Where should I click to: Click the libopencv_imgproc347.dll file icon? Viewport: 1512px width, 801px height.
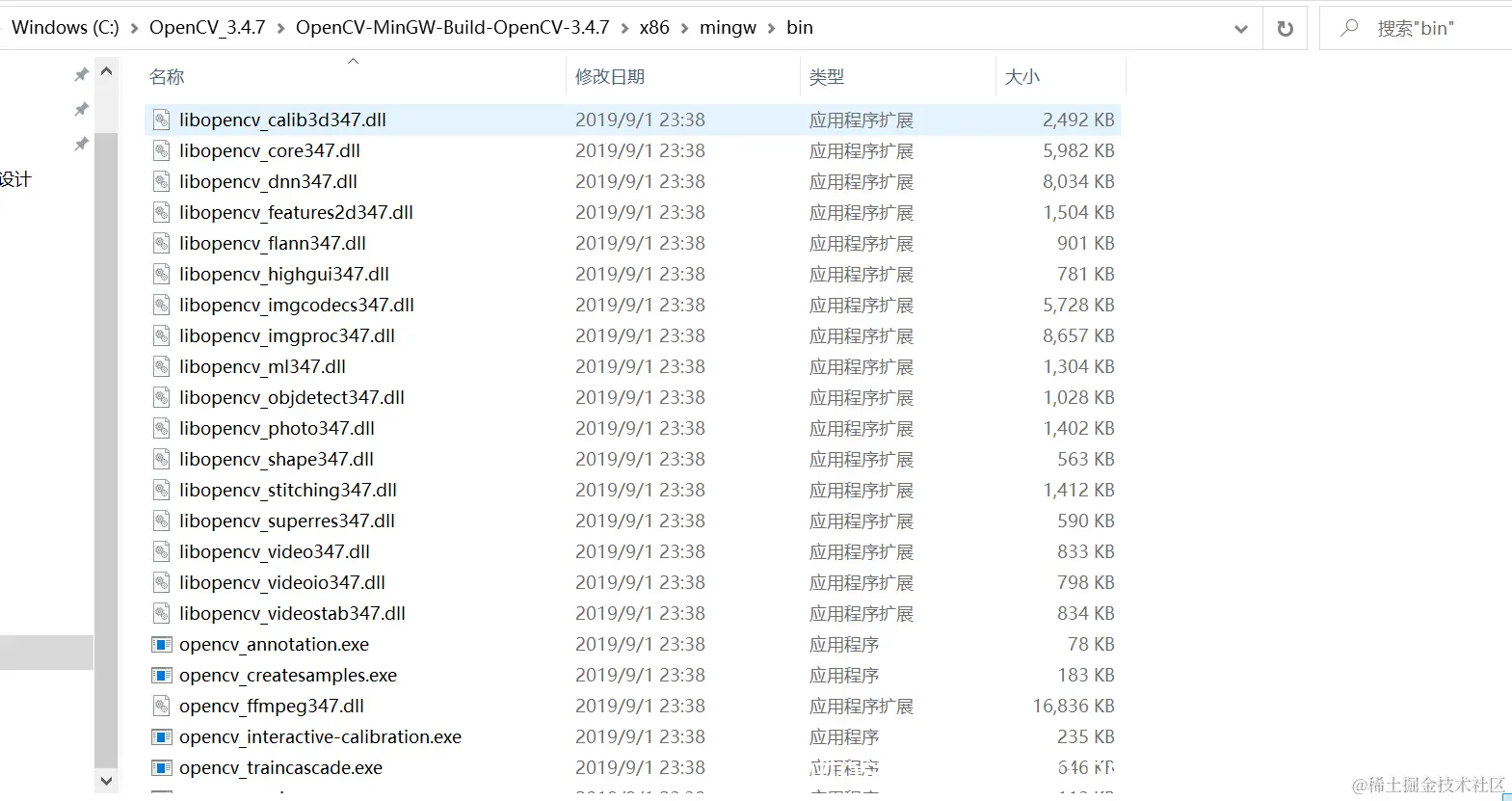point(162,335)
